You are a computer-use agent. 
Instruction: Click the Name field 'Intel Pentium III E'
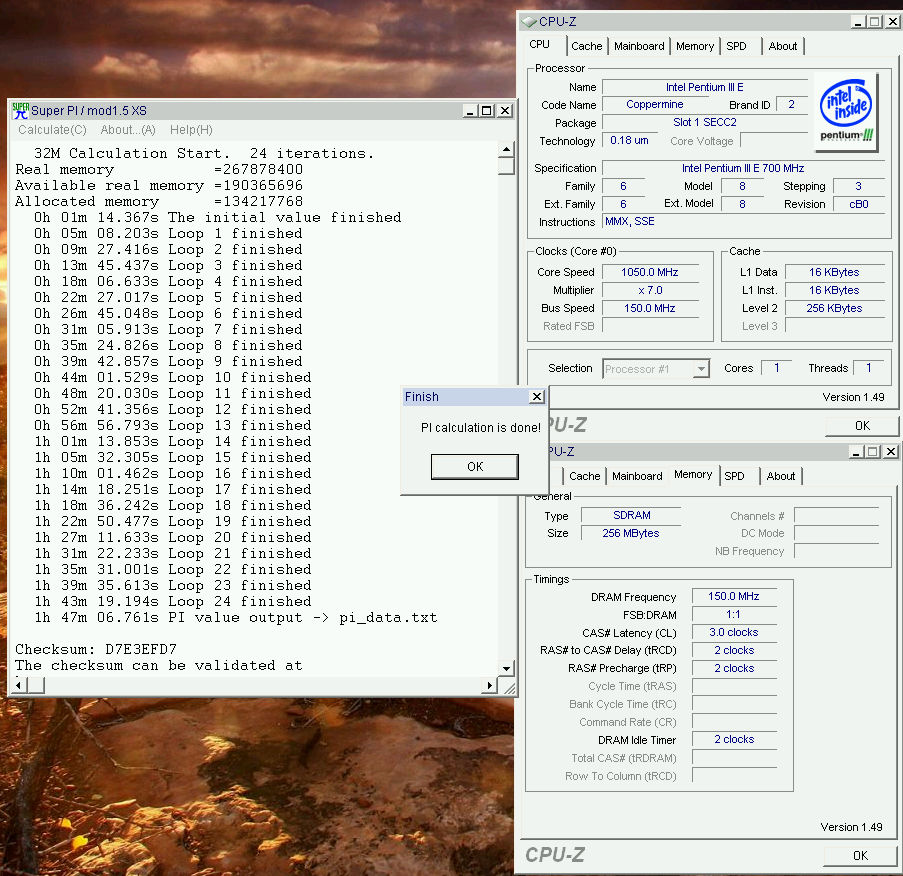coord(705,87)
